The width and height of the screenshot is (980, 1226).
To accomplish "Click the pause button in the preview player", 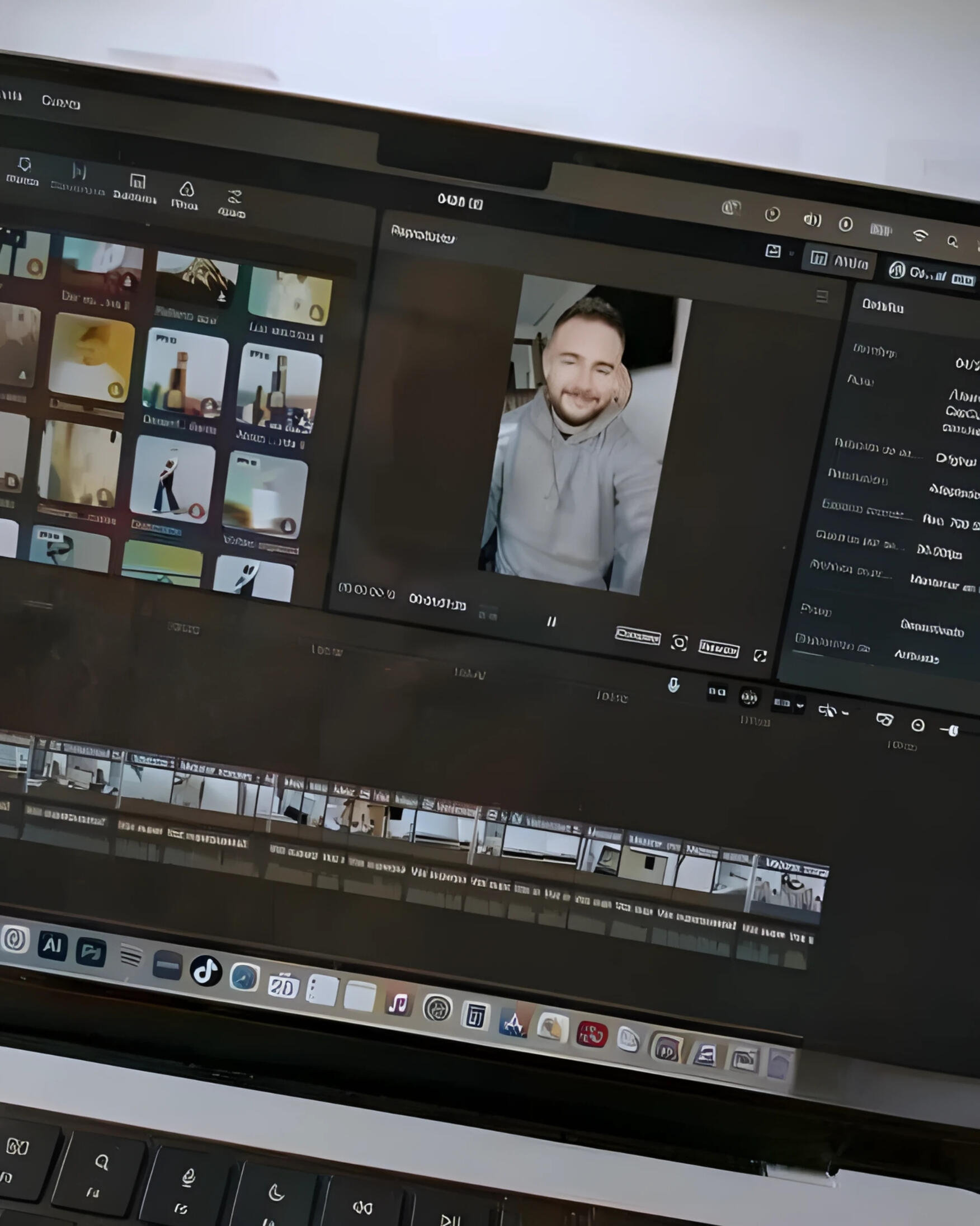I will 551,622.
